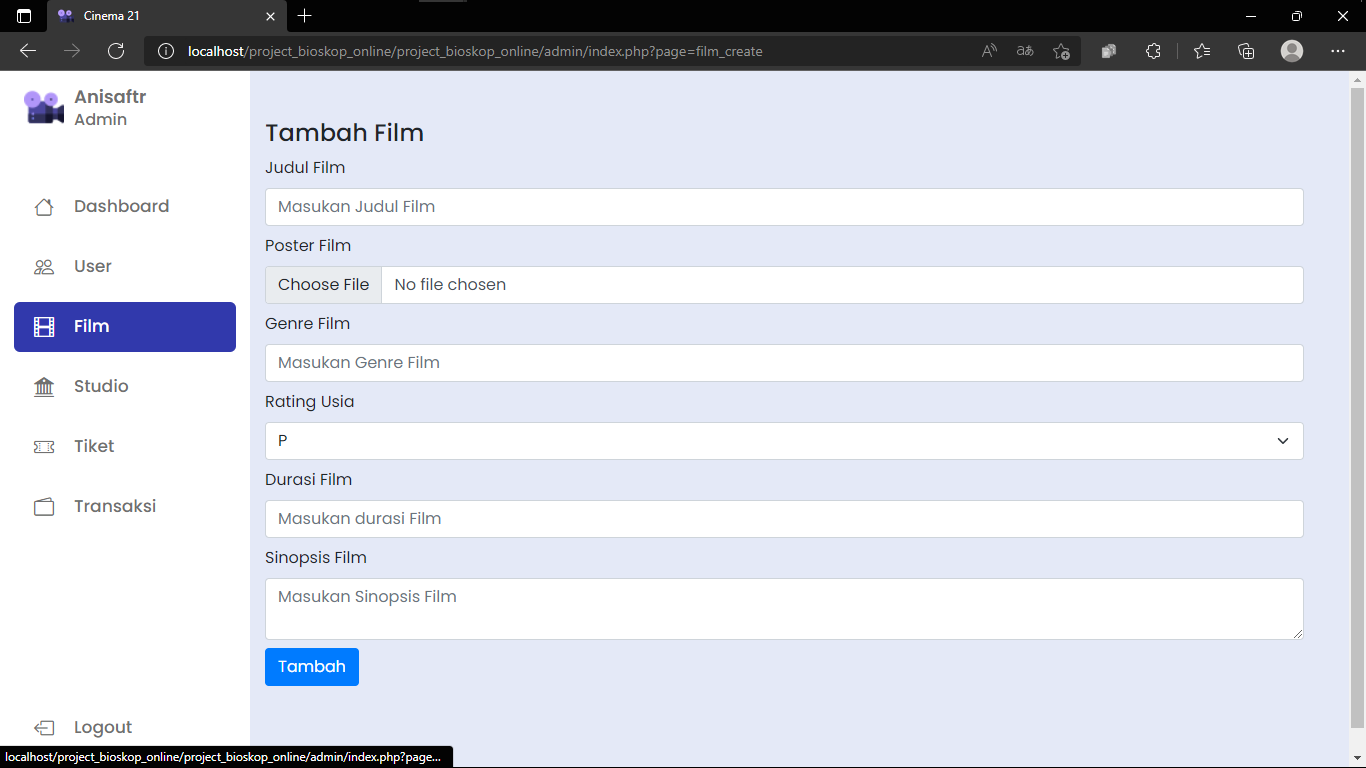Click inside the Masukan Judul Film field
The height and width of the screenshot is (768, 1366).
click(784, 206)
